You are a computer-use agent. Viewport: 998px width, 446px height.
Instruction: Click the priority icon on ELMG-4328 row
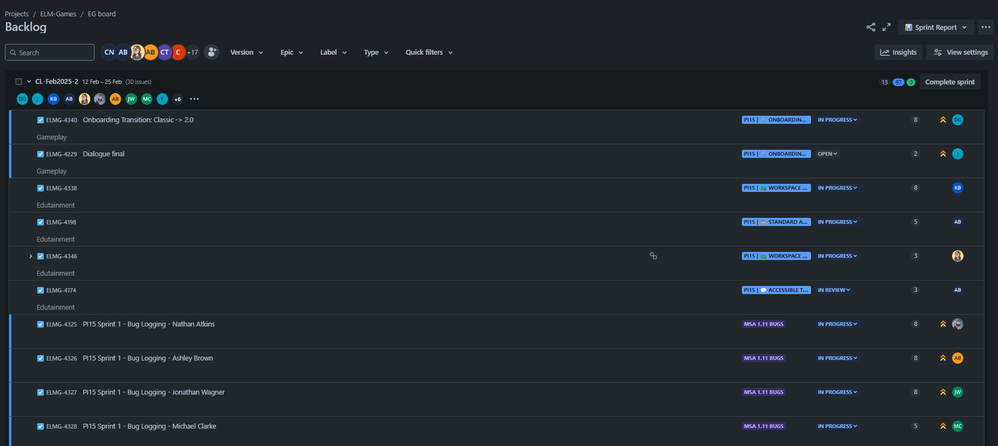tap(943, 426)
